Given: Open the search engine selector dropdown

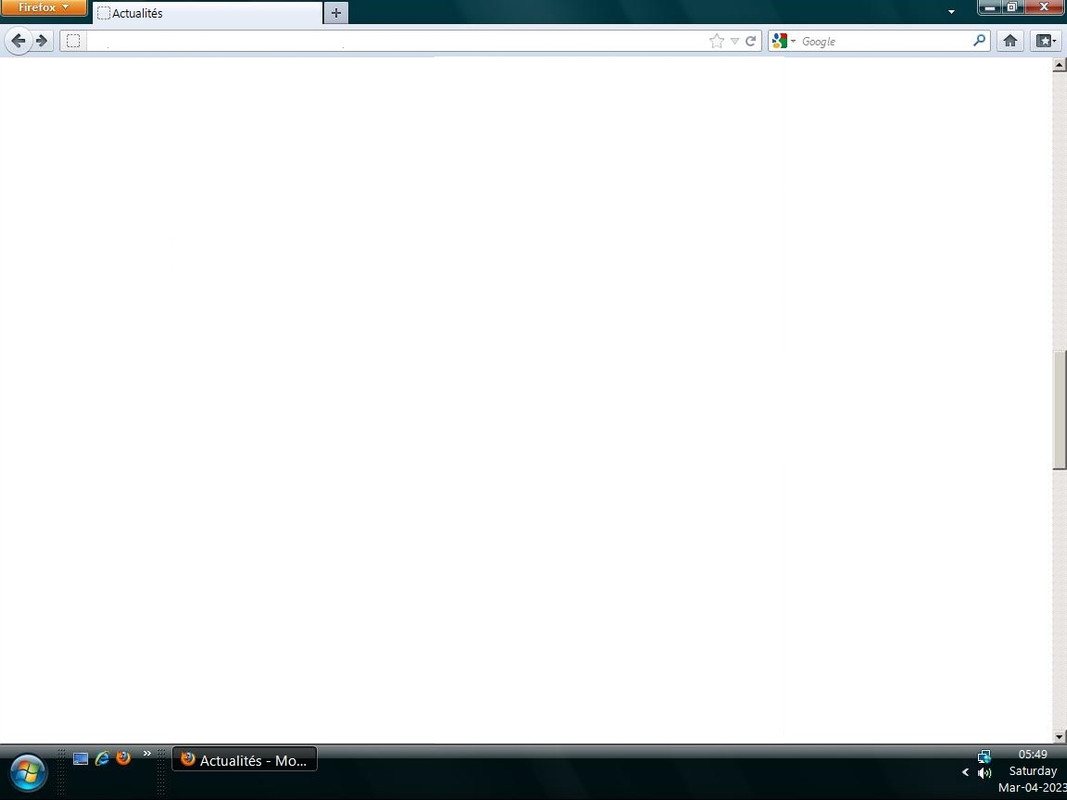Looking at the screenshot, I should (x=783, y=41).
